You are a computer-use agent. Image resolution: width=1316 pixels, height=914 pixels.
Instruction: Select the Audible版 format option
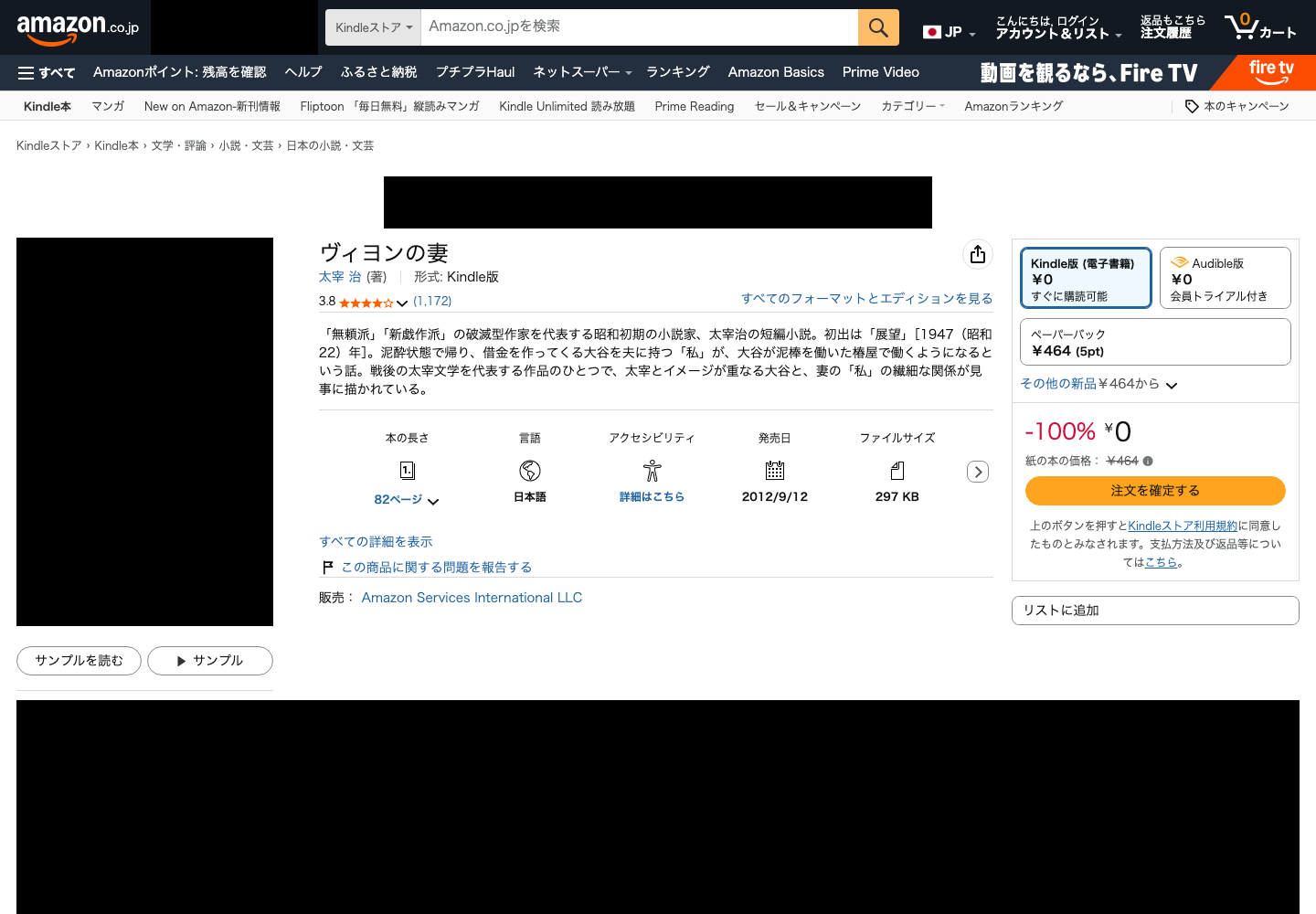click(x=1225, y=278)
